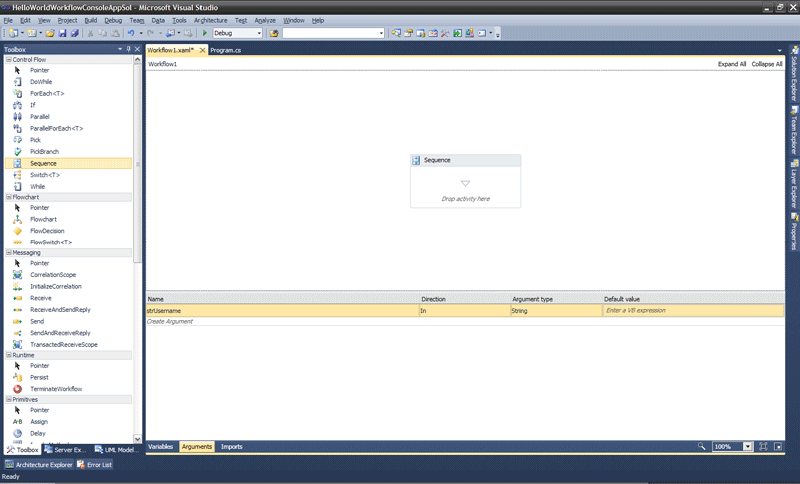Click the Direction cell showing In
Image resolution: width=800 pixels, height=484 pixels.
pyautogui.click(x=465, y=311)
